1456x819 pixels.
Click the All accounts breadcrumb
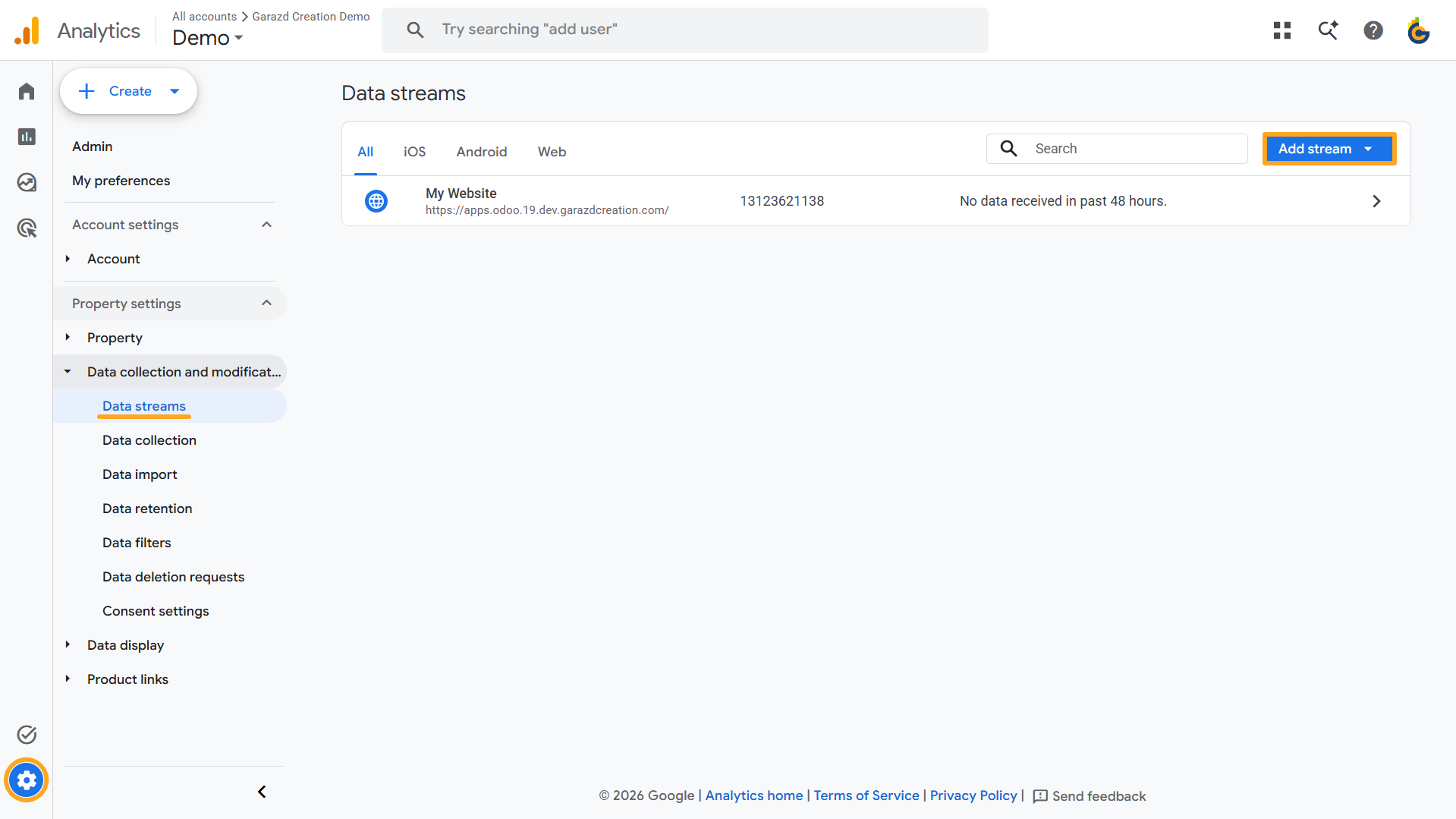coord(204,17)
